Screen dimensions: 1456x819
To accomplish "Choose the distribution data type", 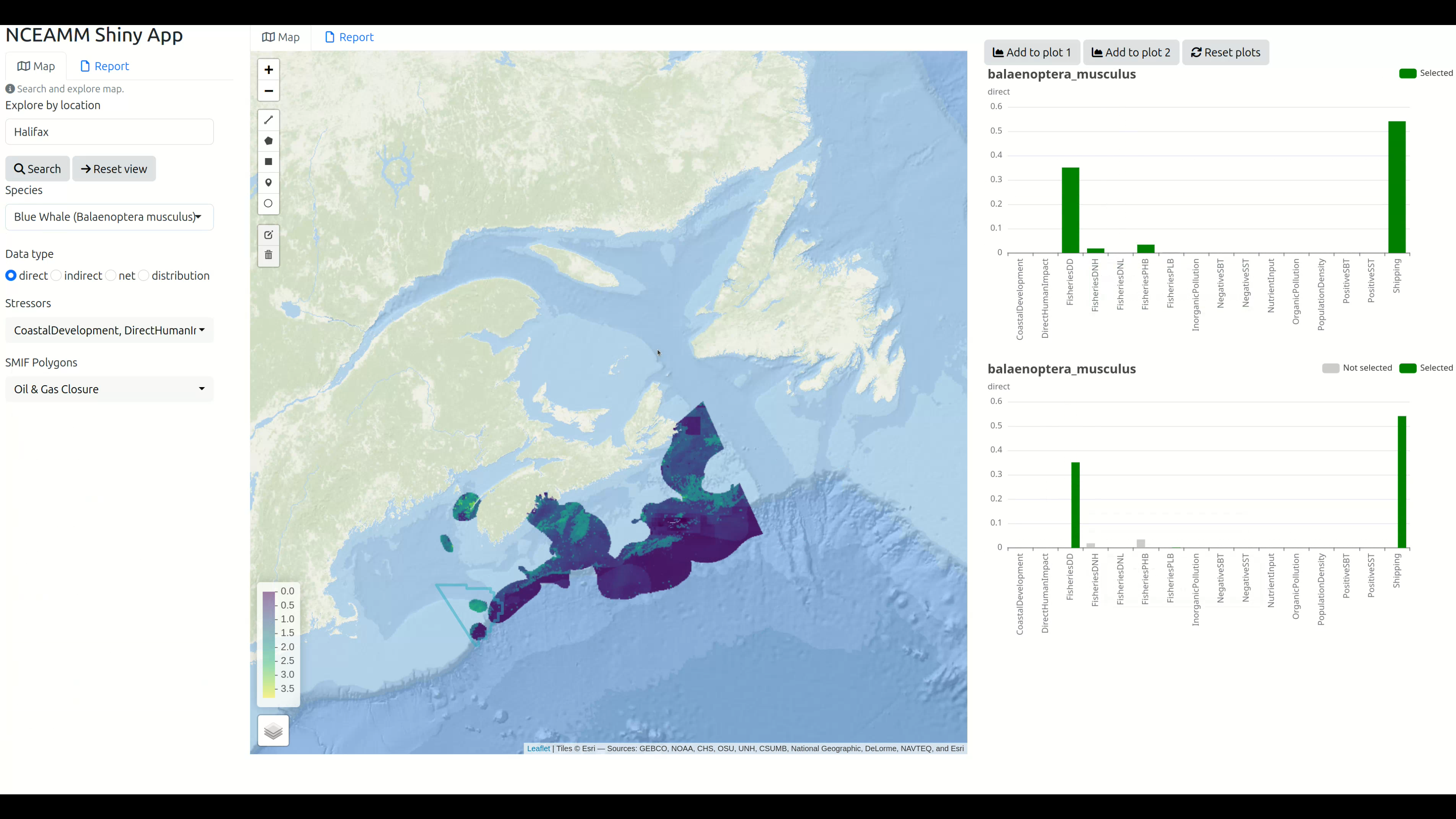I will 144,275.
